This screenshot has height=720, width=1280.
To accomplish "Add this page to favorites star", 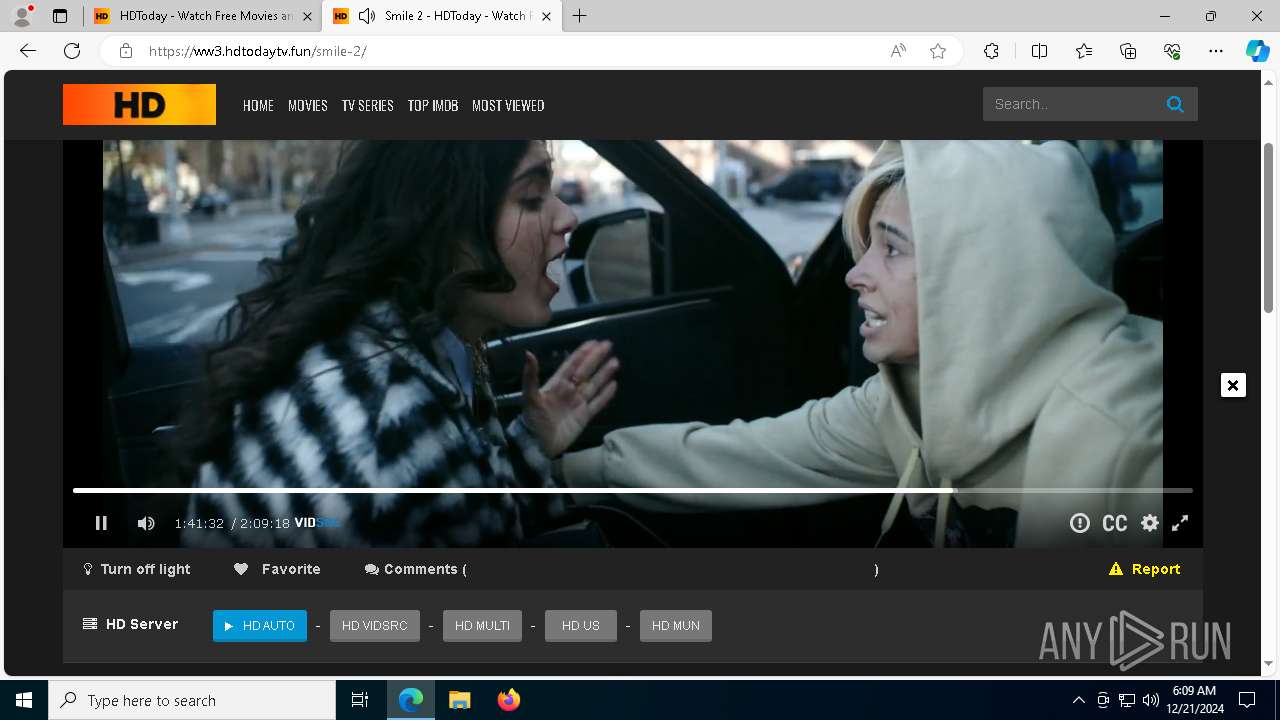I will tap(938, 51).
